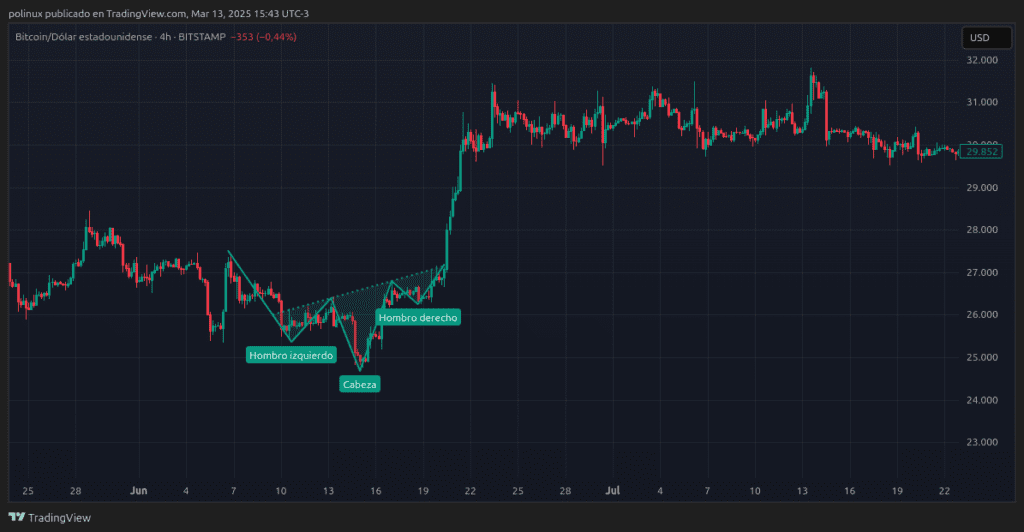Select the Hombro derecho annotation label
1024x532 pixels.
coord(418,317)
